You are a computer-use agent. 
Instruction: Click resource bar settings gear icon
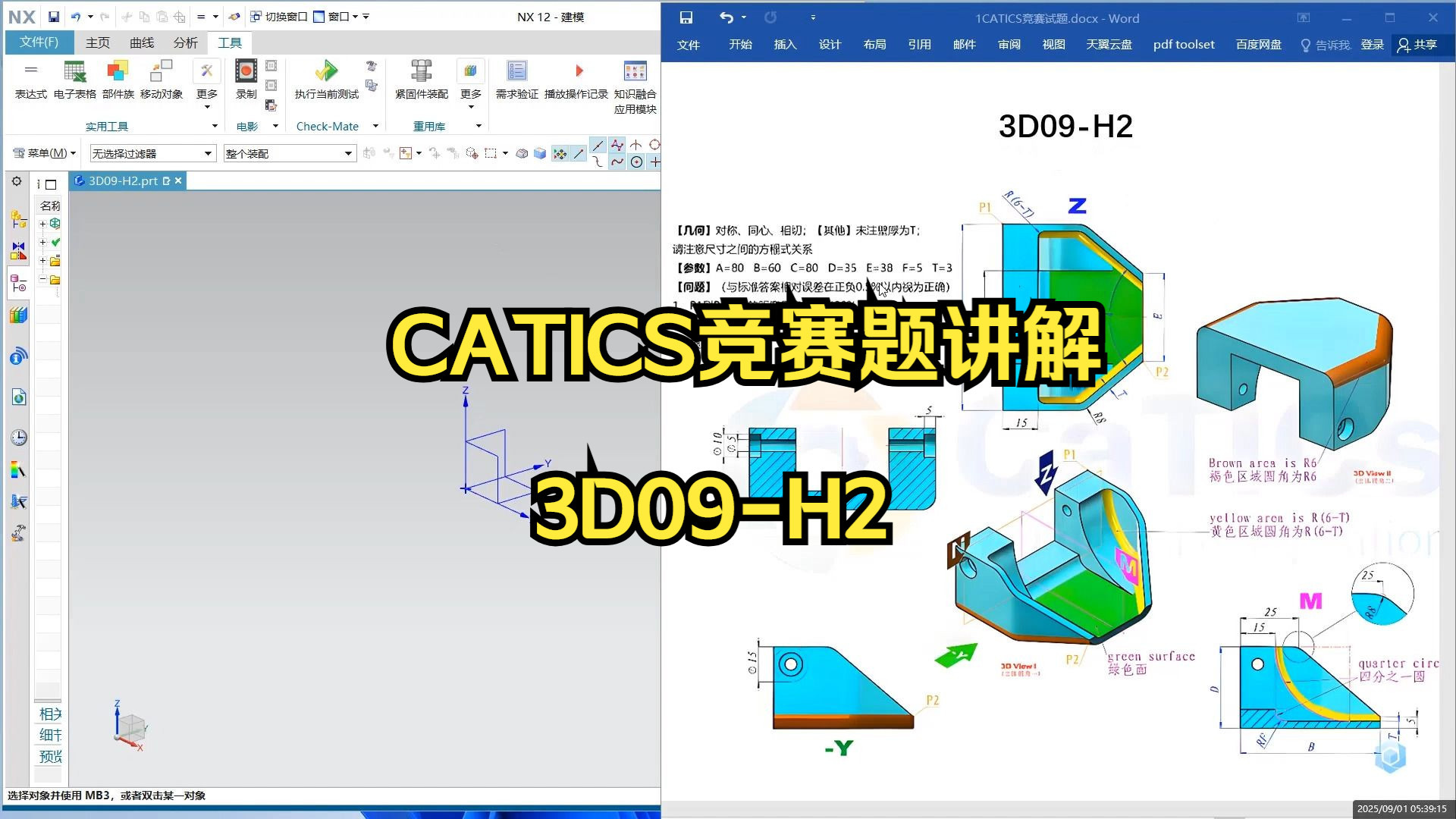[x=17, y=181]
